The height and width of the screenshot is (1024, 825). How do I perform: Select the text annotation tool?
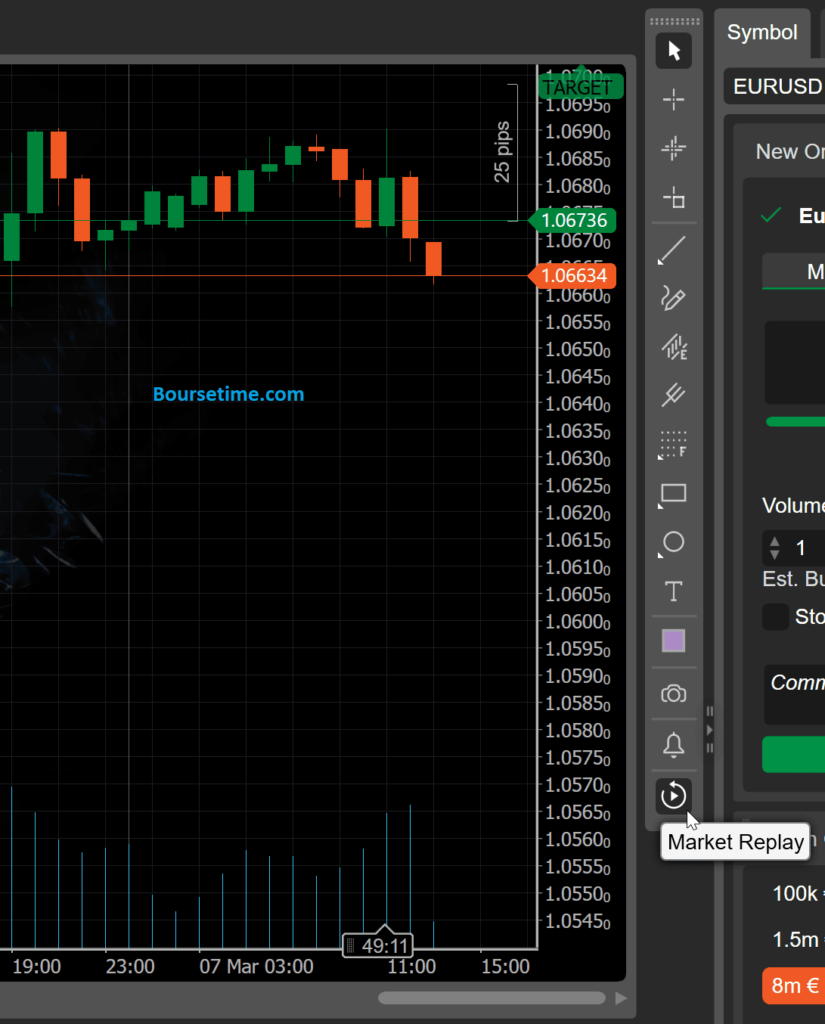click(673, 592)
